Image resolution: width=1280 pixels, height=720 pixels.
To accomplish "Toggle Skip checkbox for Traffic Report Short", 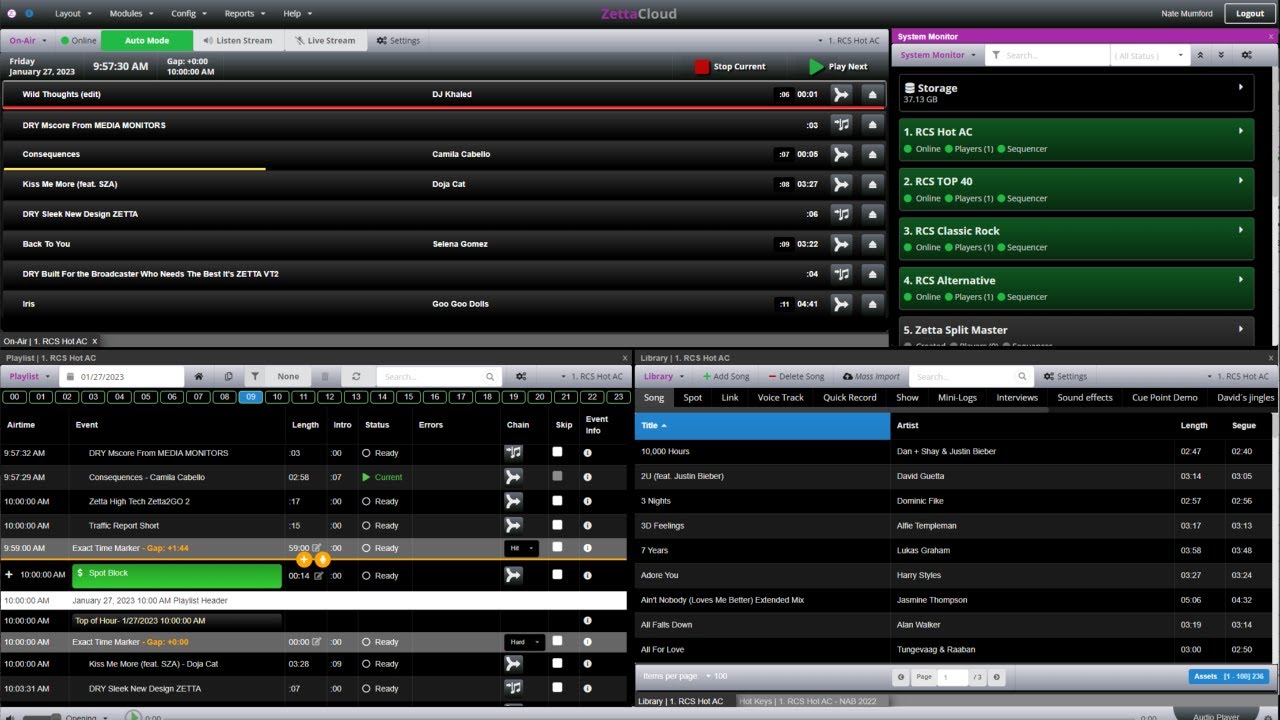I will coord(557,524).
